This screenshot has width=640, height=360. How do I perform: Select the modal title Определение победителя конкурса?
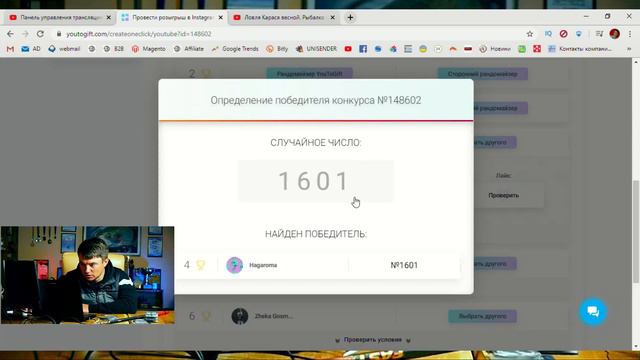click(316, 100)
